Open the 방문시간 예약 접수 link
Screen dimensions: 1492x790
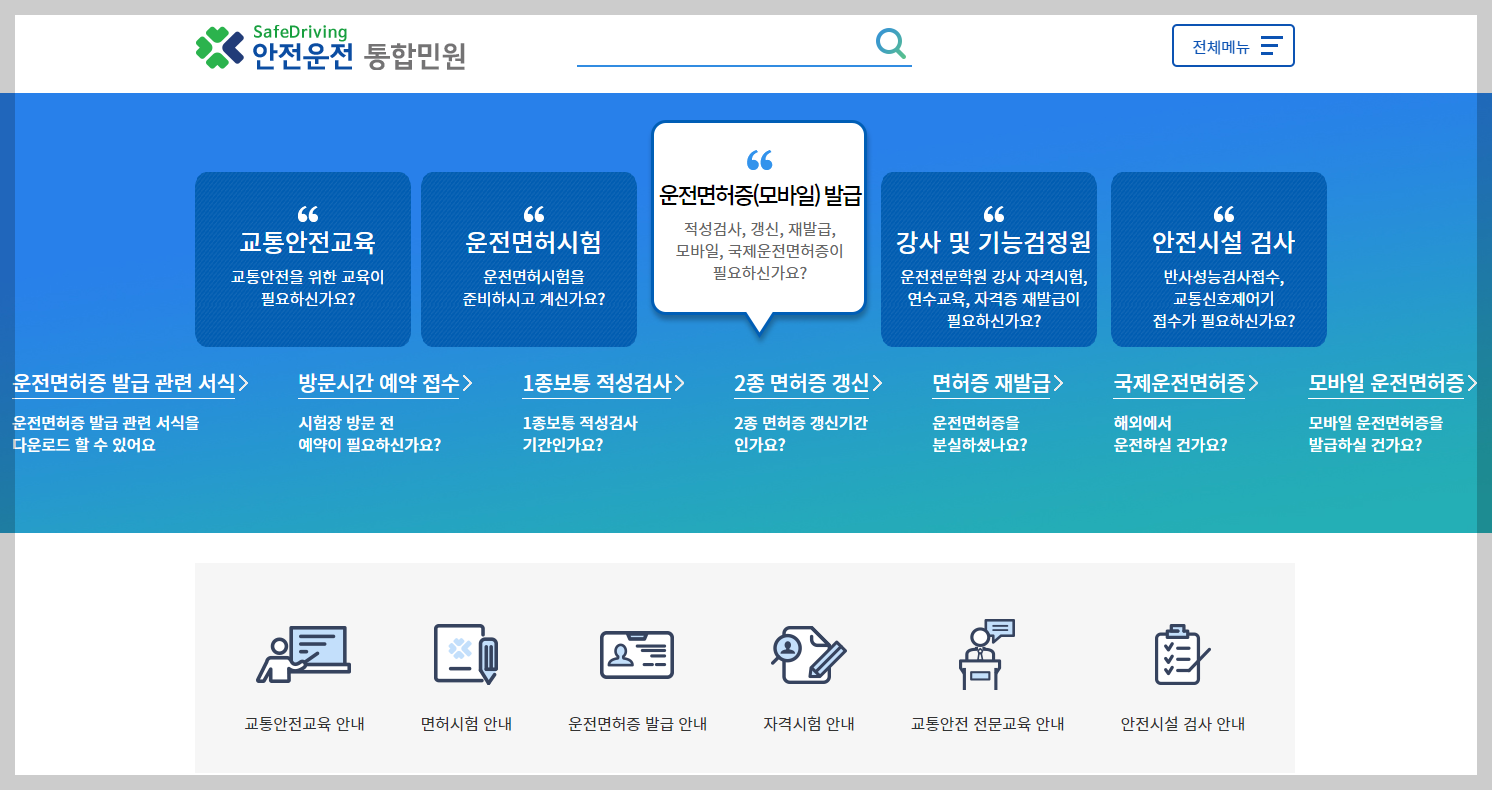[380, 381]
